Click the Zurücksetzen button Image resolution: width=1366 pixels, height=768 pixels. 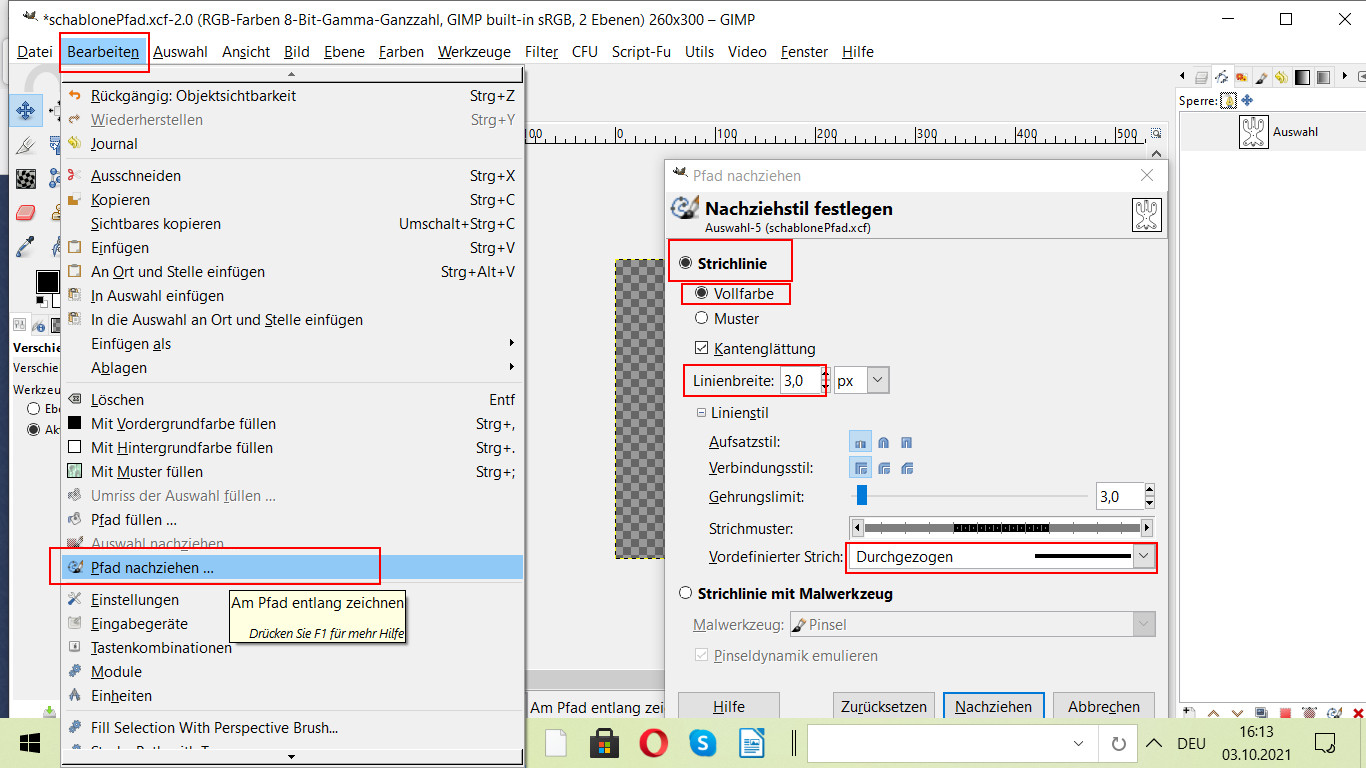coord(884,706)
